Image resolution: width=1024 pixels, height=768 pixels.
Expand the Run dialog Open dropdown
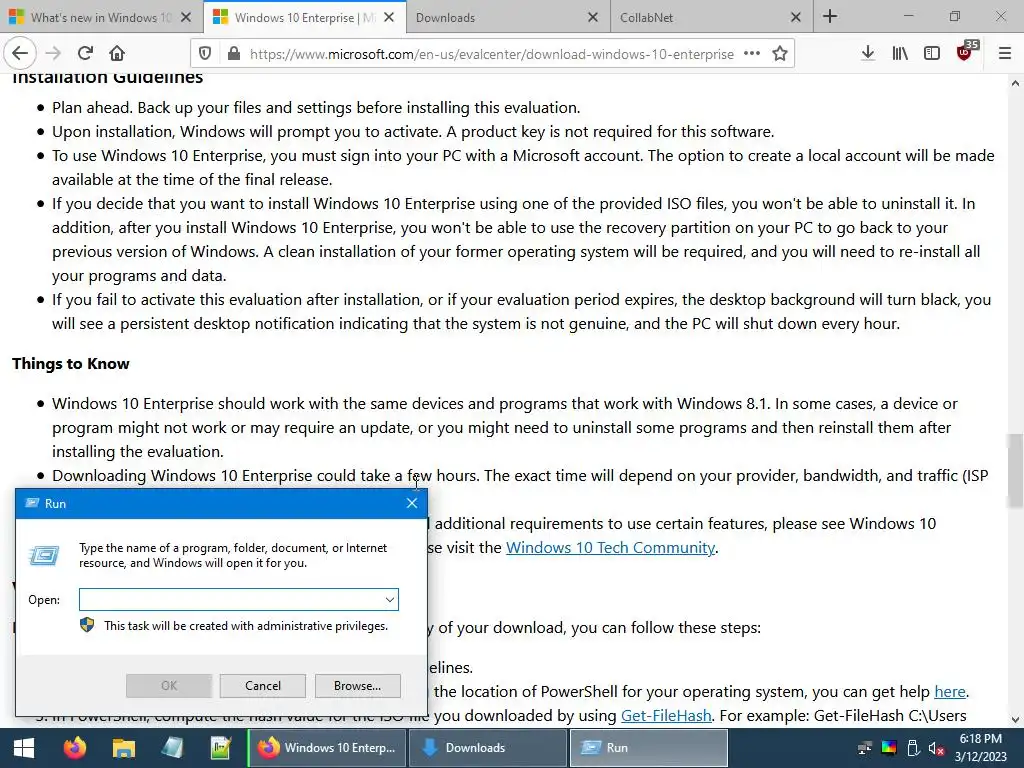(x=390, y=600)
